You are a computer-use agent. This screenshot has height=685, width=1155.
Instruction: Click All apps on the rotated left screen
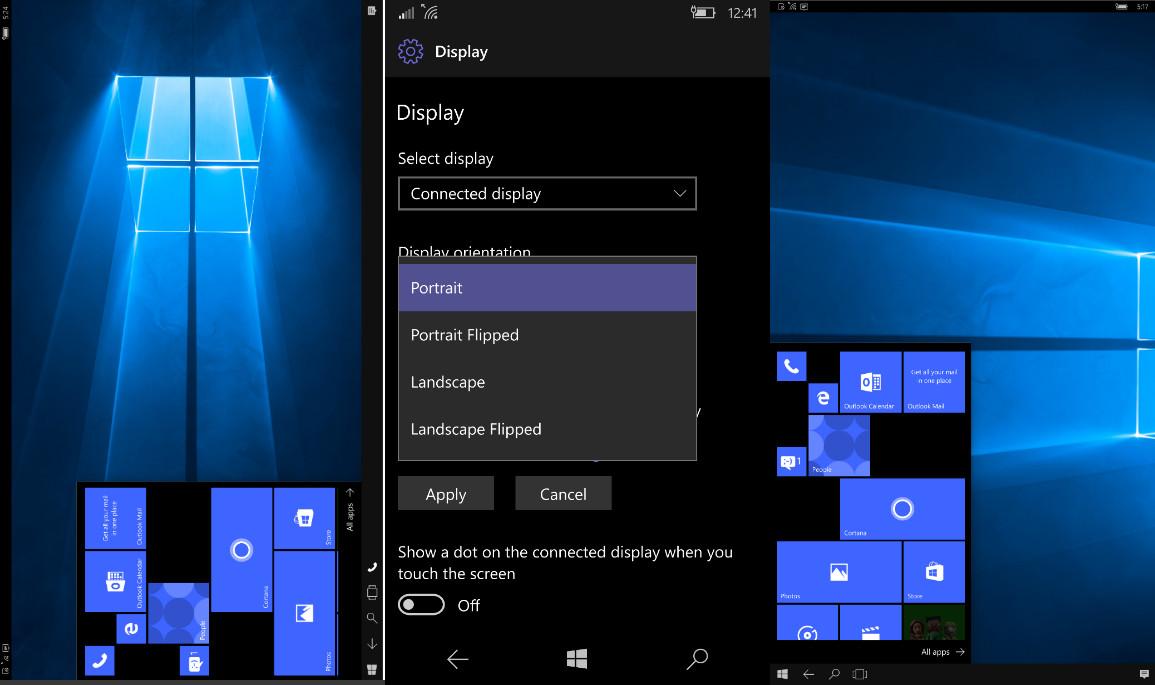point(350,510)
